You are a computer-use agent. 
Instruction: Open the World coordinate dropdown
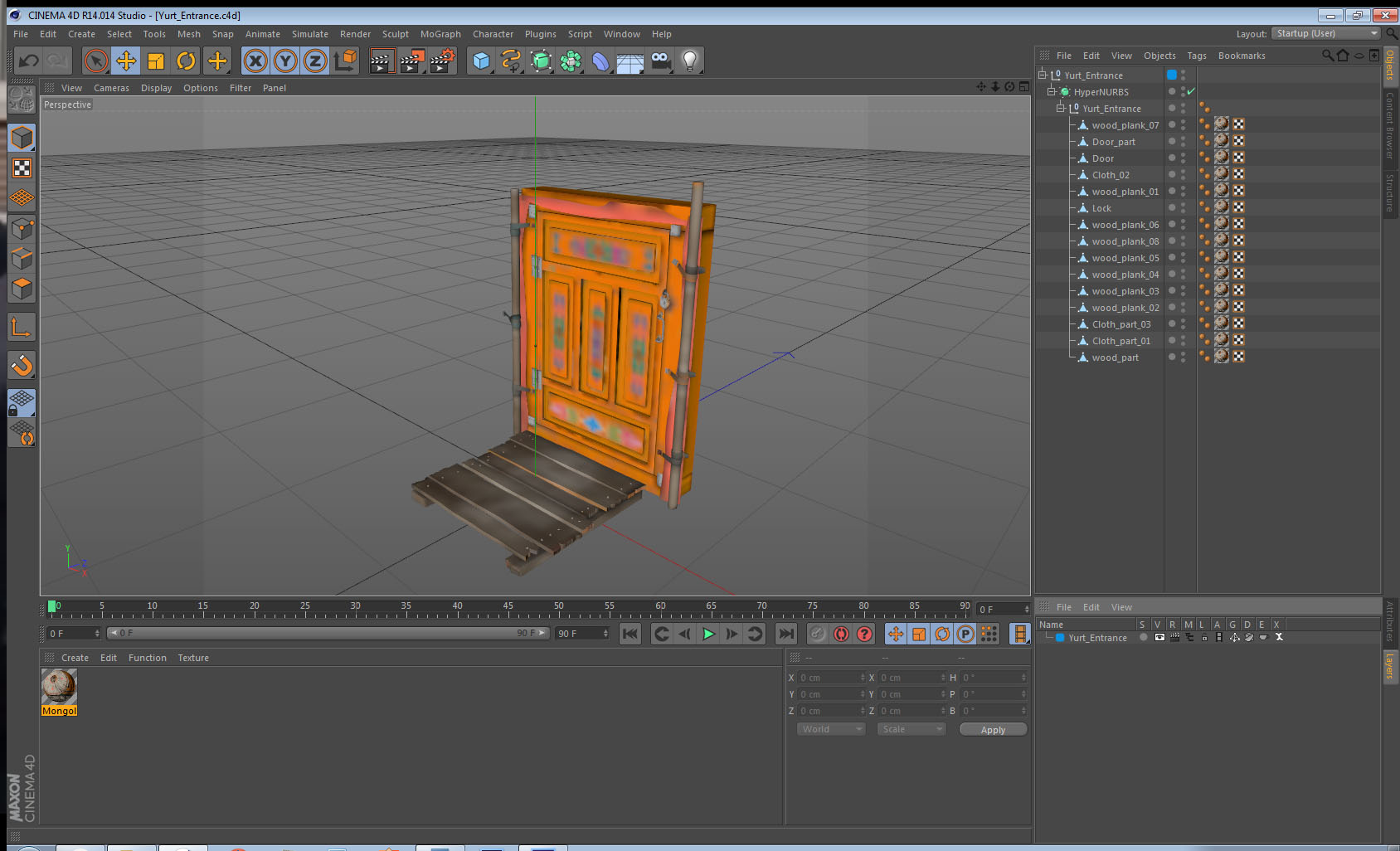pos(831,729)
